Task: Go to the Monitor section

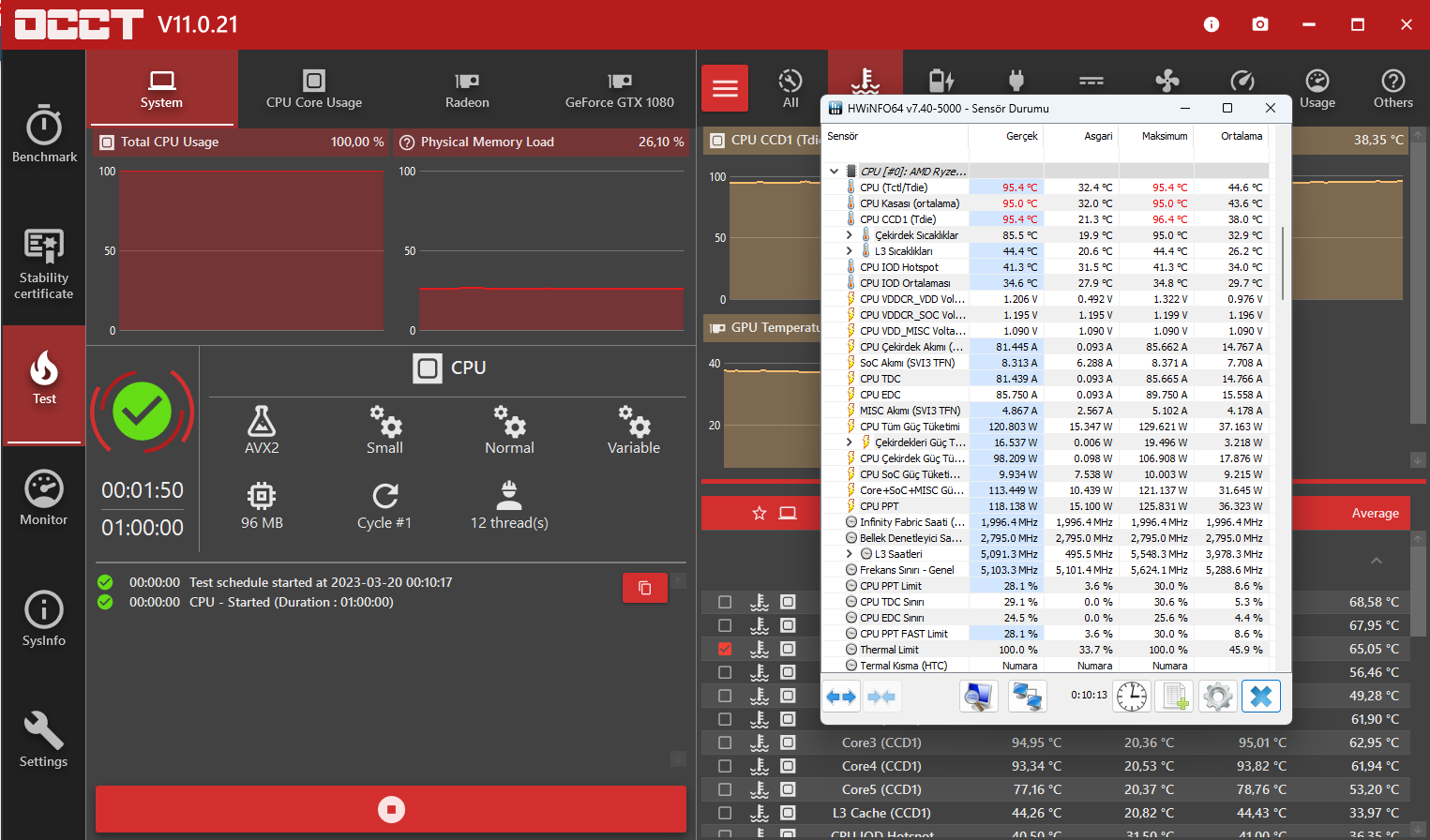Action: 44,498
